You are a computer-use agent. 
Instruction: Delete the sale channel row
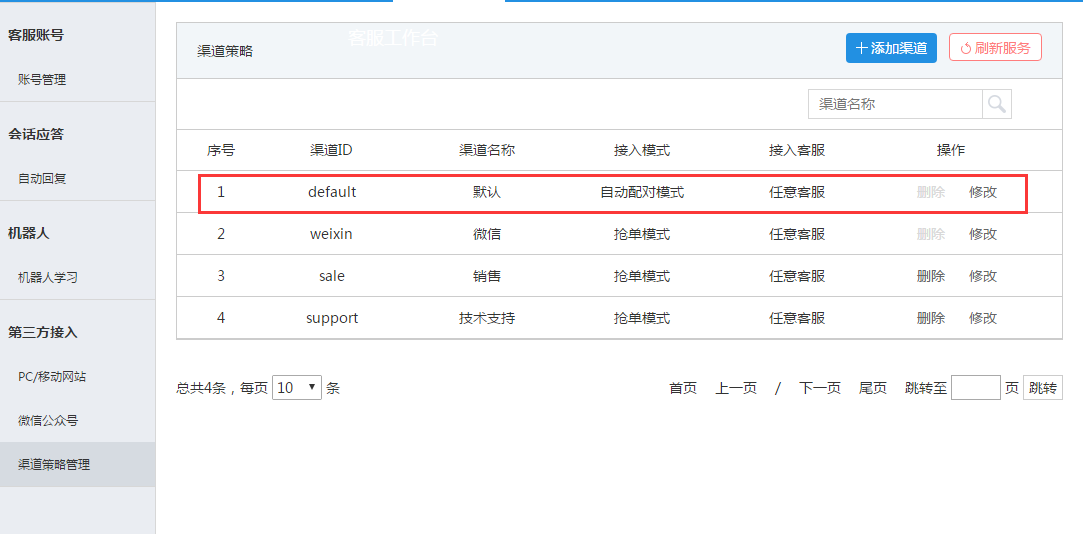[x=930, y=276]
